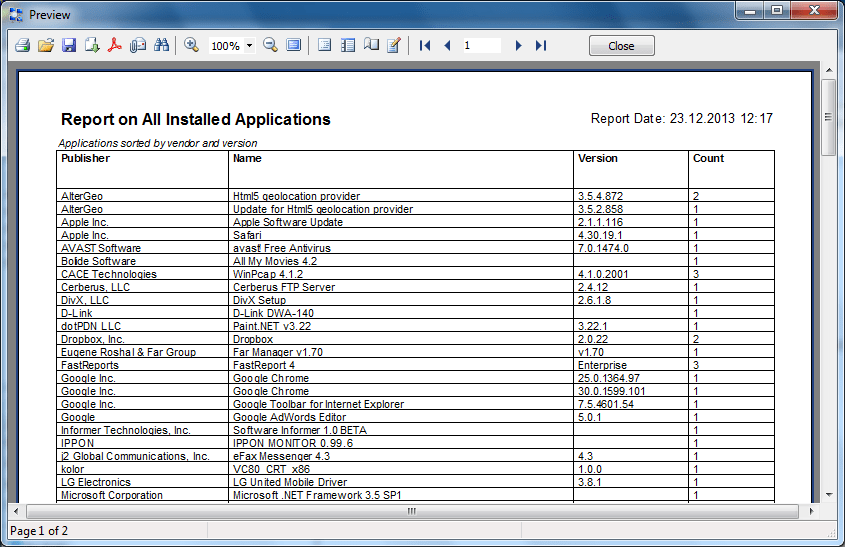
Task: Go to the next page
Action: [x=518, y=46]
